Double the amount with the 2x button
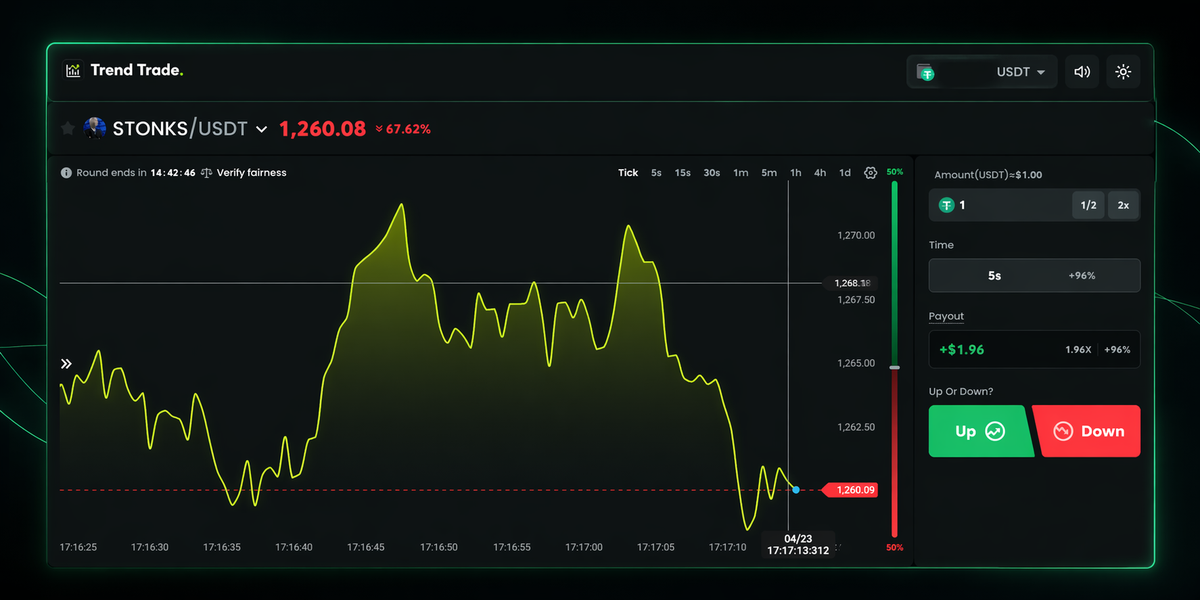 click(x=1123, y=205)
